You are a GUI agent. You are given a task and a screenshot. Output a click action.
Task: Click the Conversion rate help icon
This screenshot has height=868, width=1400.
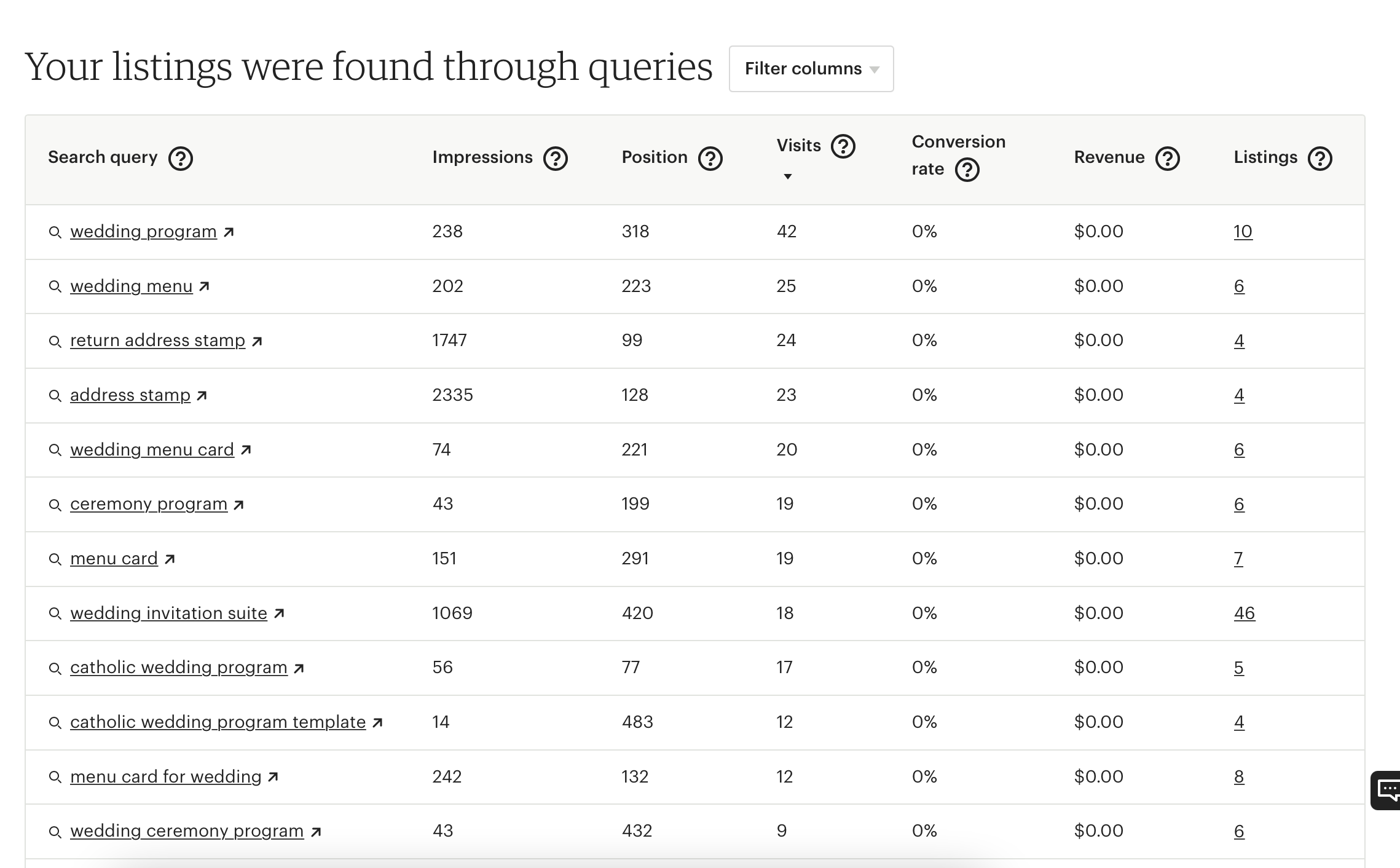point(967,170)
